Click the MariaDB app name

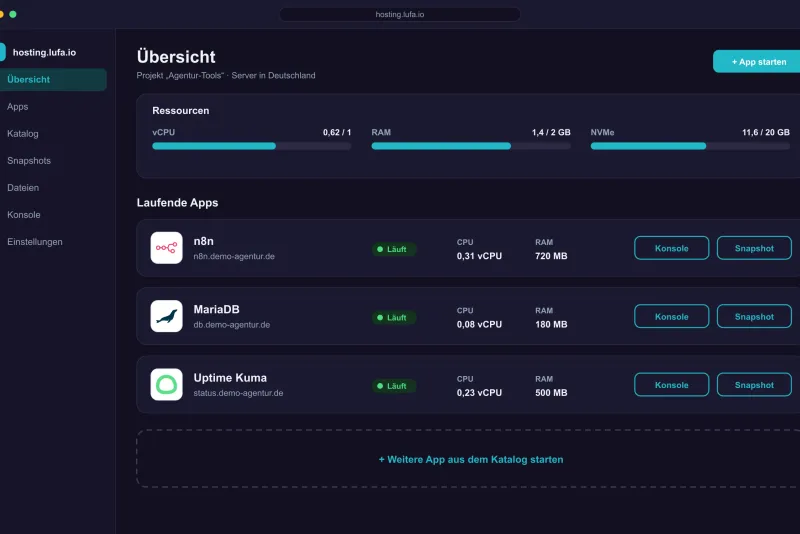click(x=216, y=310)
